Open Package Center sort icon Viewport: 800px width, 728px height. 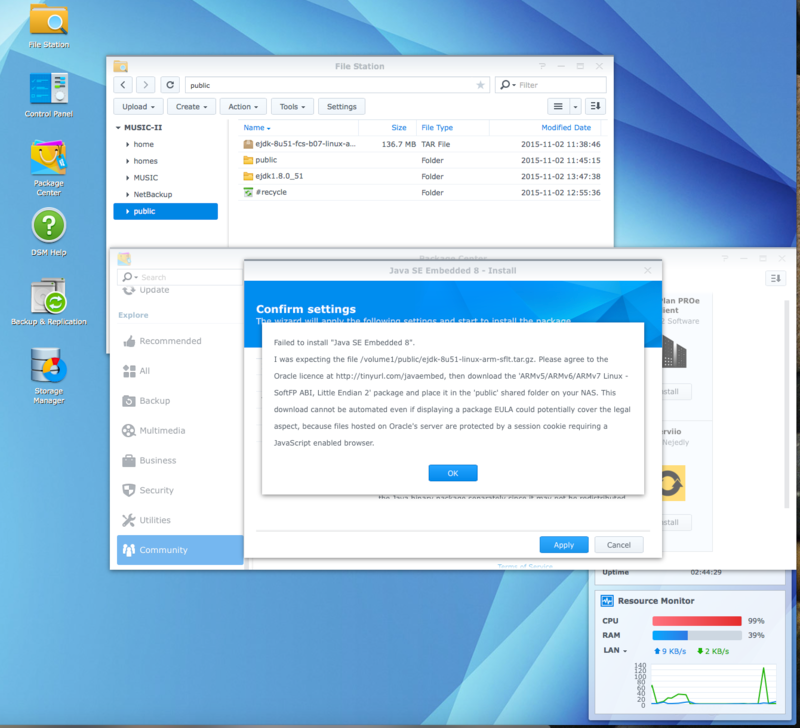pyautogui.click(x=776, y=278)
